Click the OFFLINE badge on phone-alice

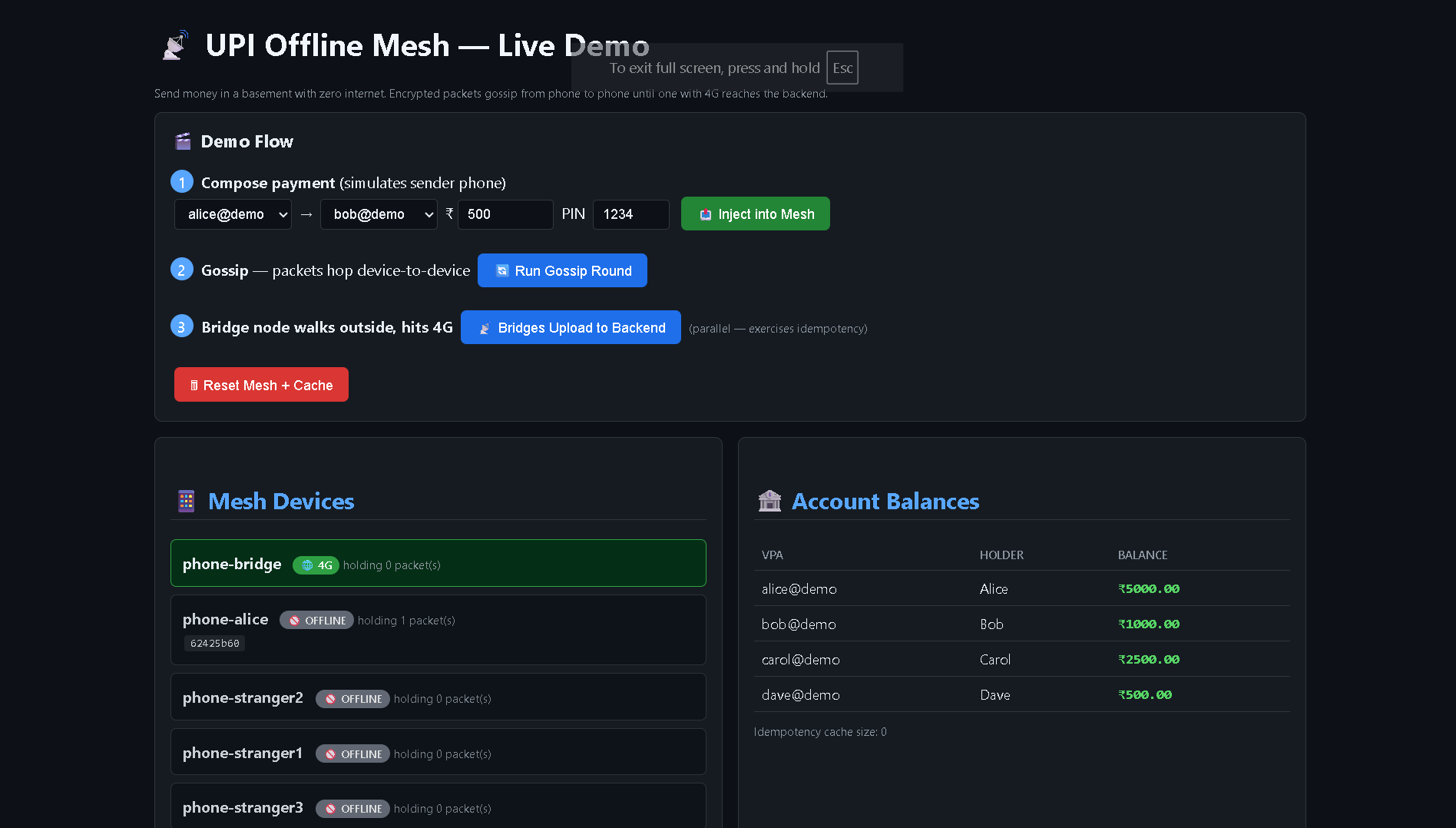pos(316,621)
